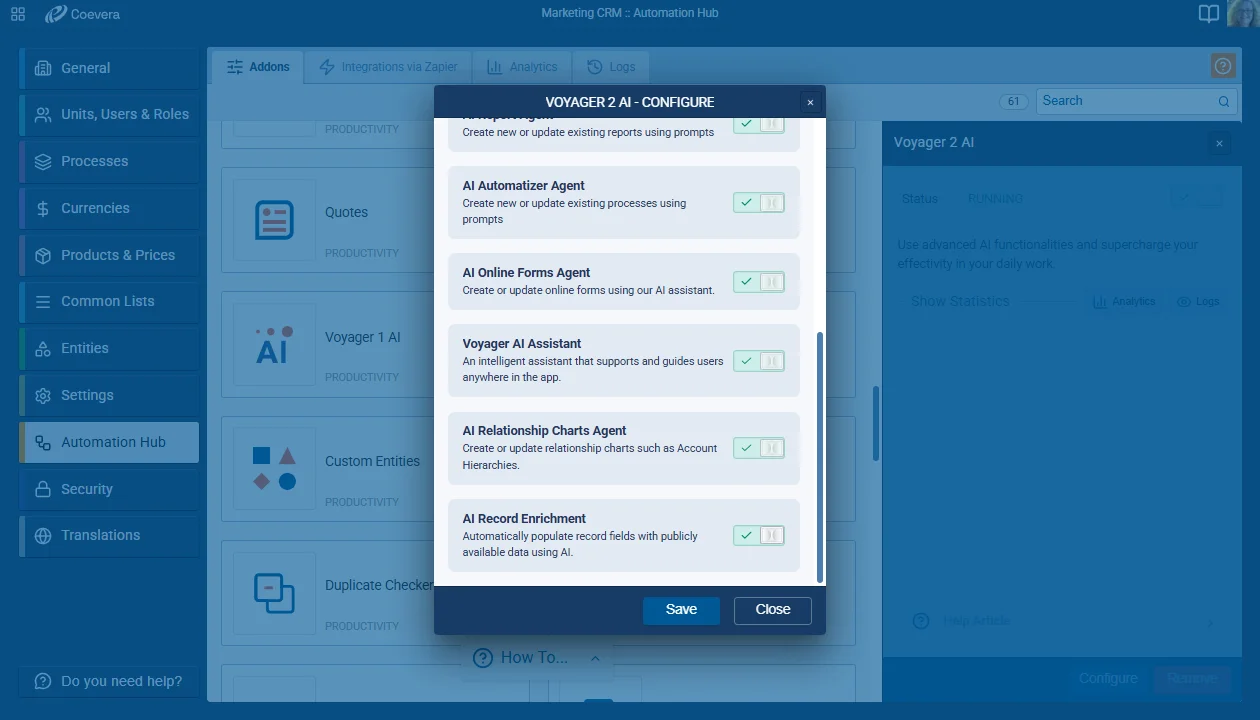The image size is (1260, 720).
Task: Switch to the Analytics tab
Action: pos(522,67)
